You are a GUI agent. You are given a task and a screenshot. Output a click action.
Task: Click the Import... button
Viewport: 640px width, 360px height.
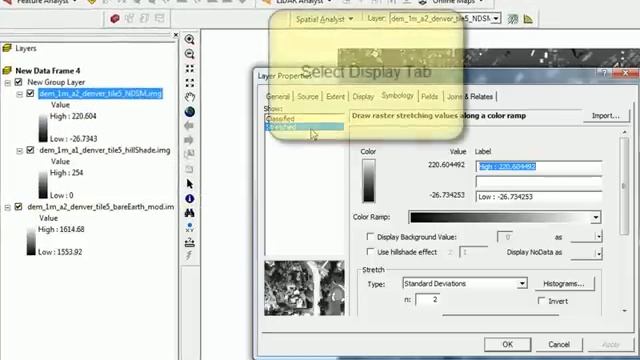[605, 116]
